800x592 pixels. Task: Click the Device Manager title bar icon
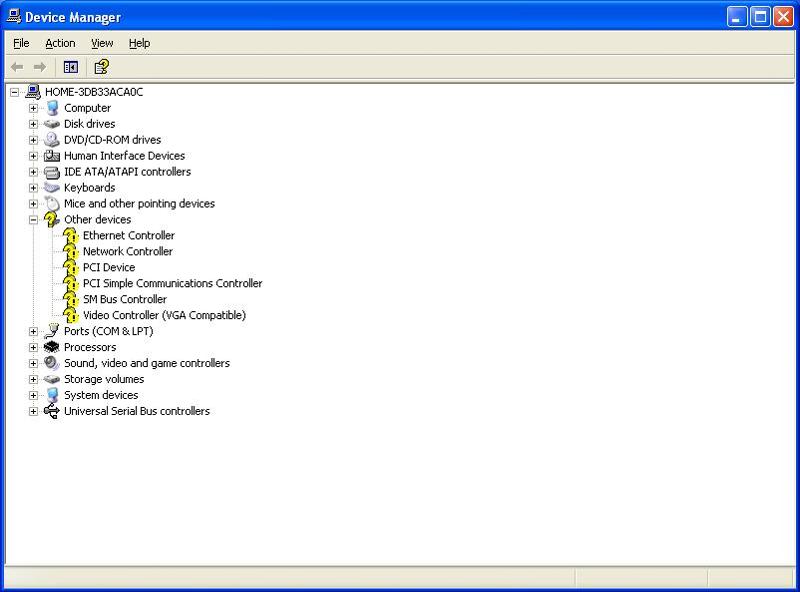pos(14,17)
